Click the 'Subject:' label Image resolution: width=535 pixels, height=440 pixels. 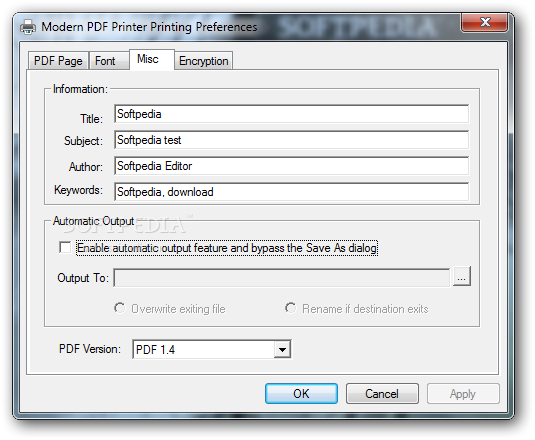[83, 141]
